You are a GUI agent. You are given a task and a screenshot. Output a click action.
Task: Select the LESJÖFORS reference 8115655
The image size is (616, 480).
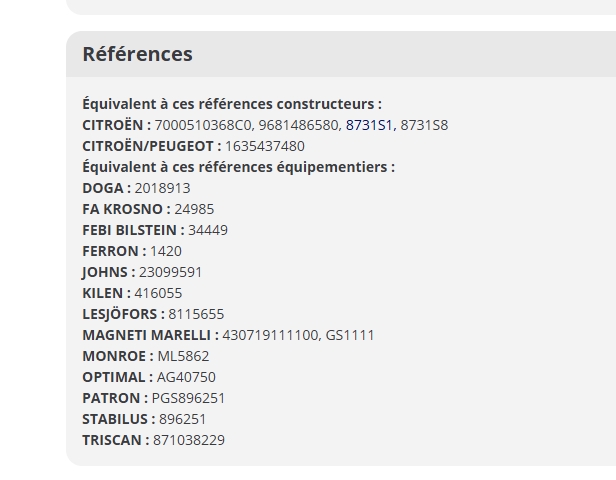pyautogui.click(x=196, y=314)
